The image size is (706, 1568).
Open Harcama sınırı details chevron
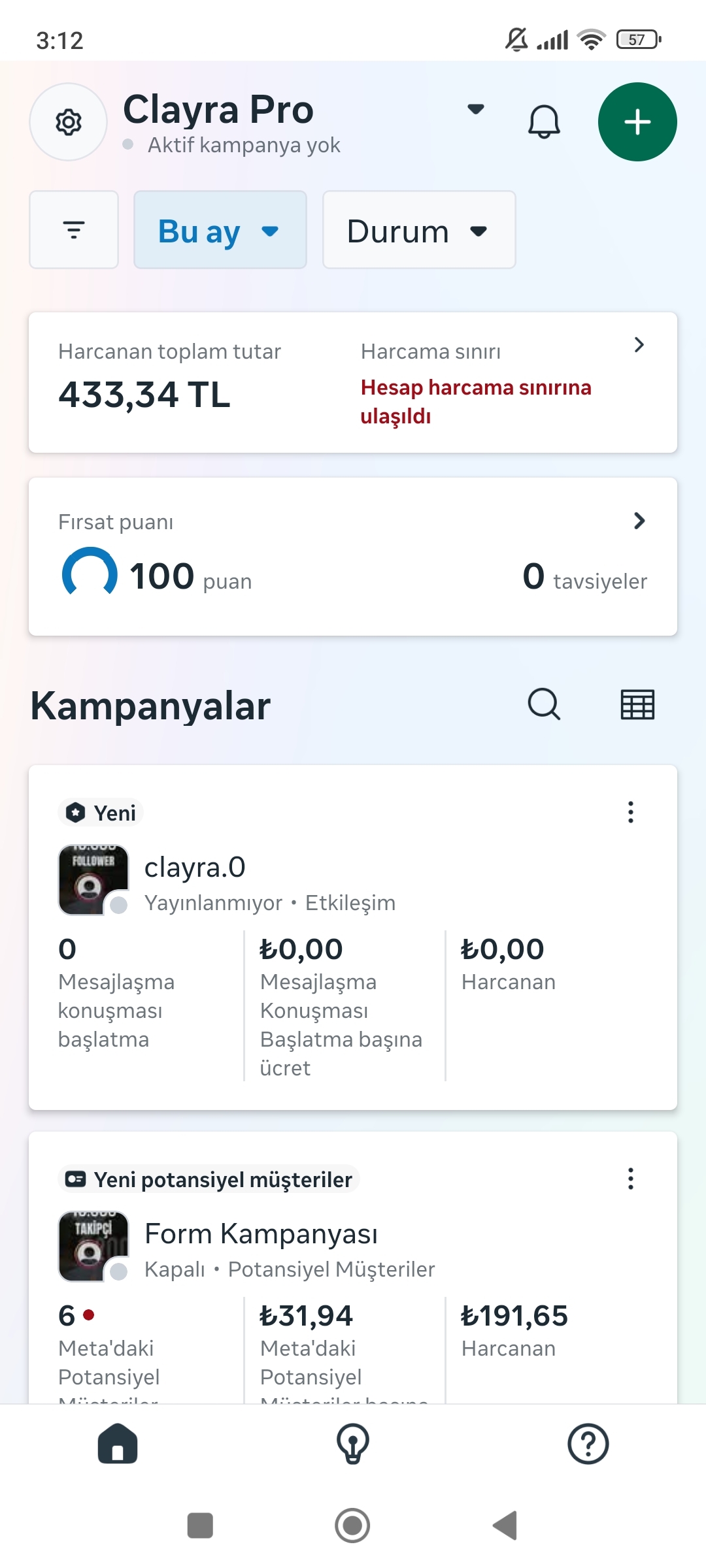(x=639, y=345)
